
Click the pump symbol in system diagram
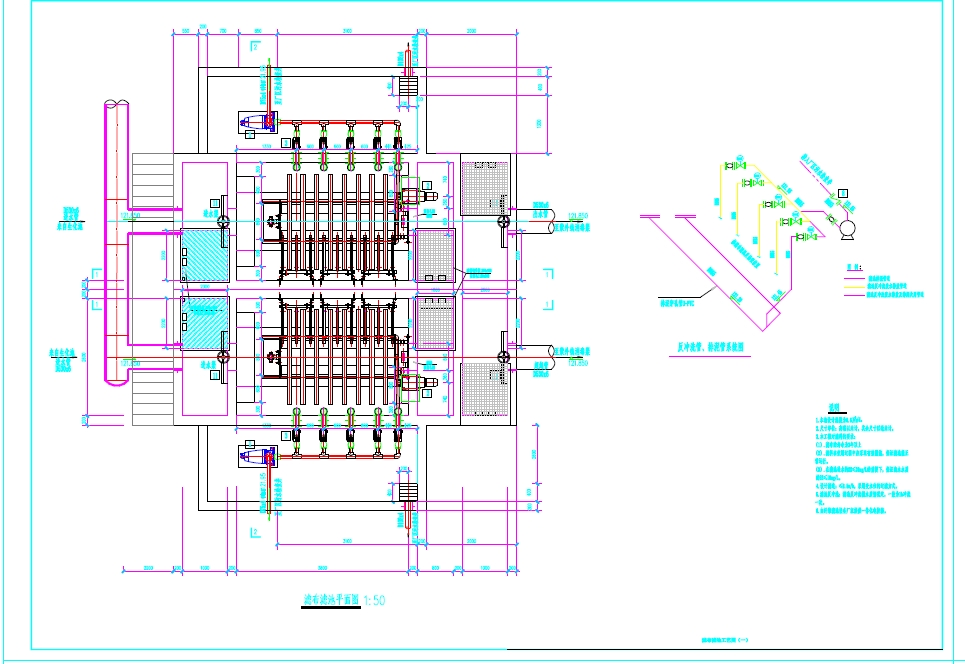848,230
